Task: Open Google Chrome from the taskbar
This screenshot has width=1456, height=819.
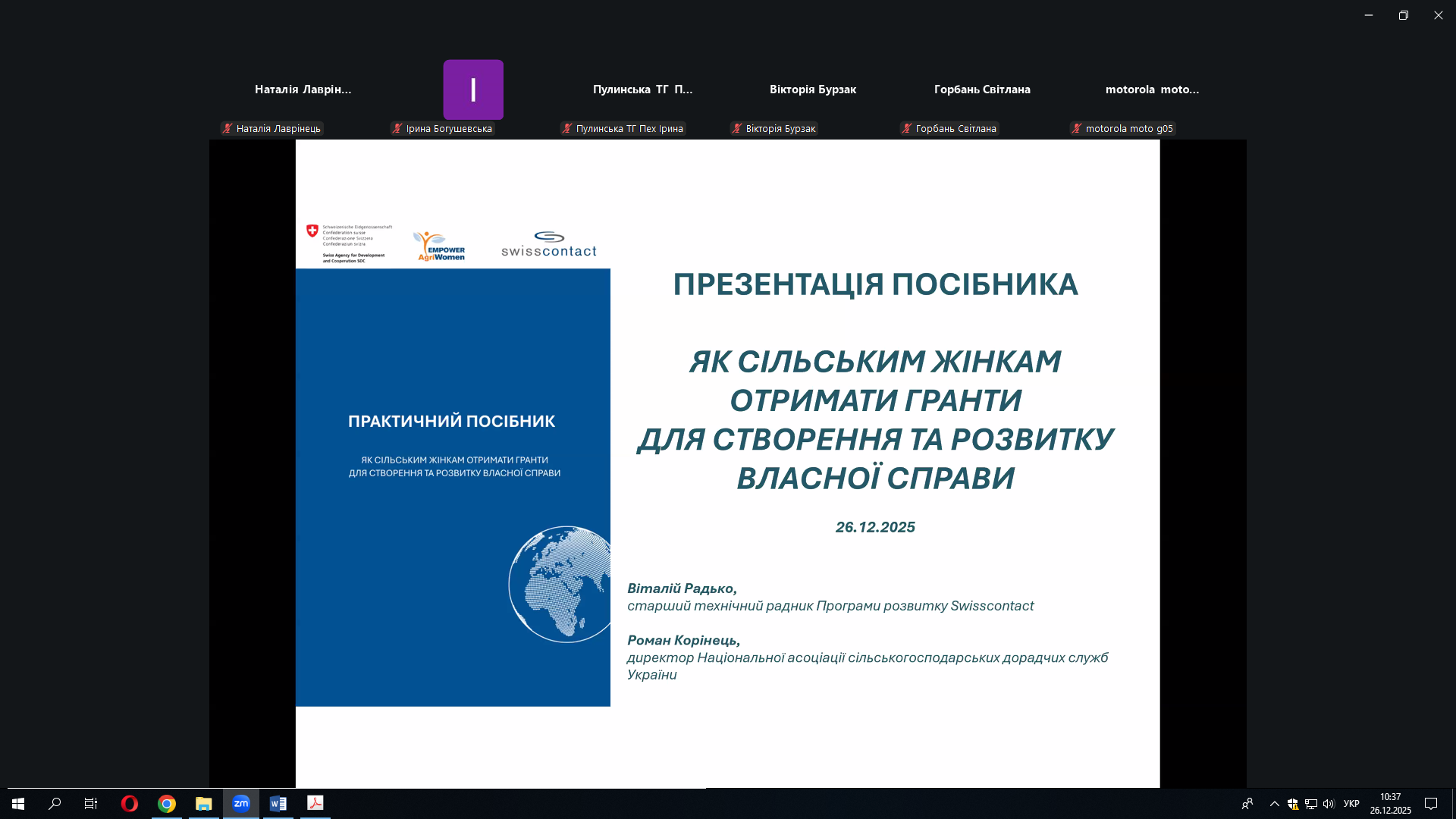Action: tap(167, 803)
